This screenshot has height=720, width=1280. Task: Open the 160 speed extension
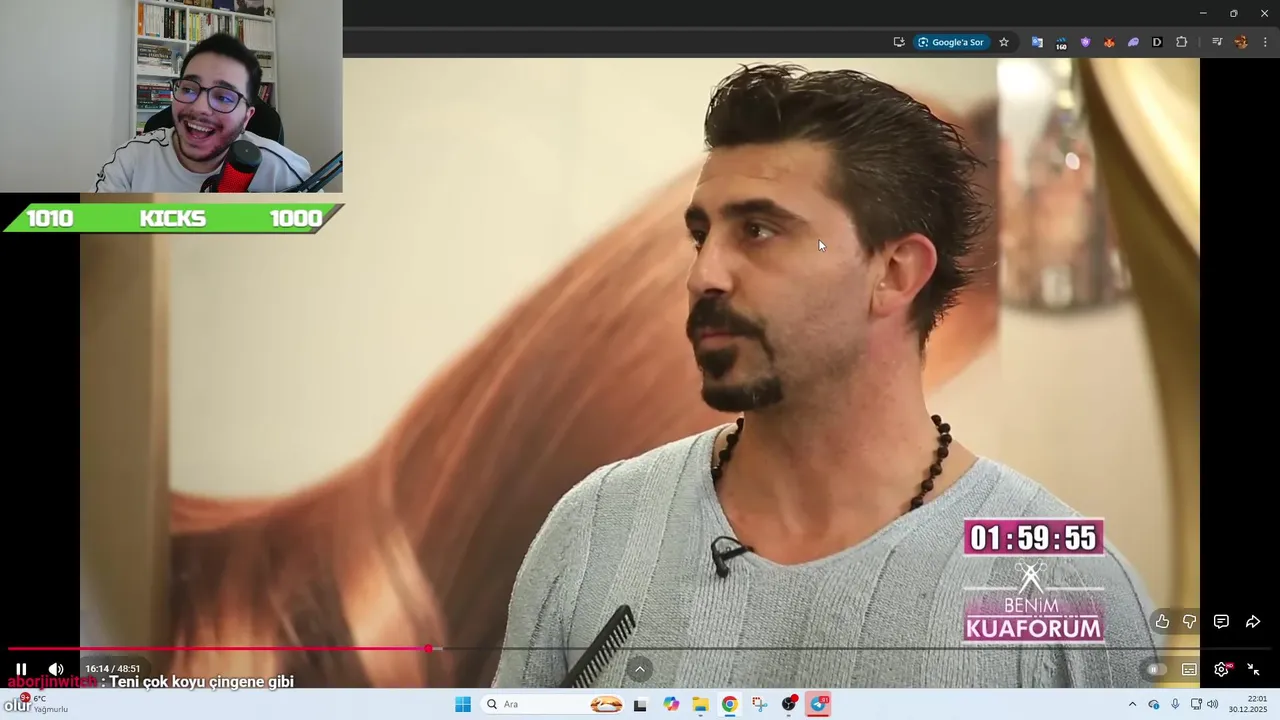click(x=1061, y=42)
